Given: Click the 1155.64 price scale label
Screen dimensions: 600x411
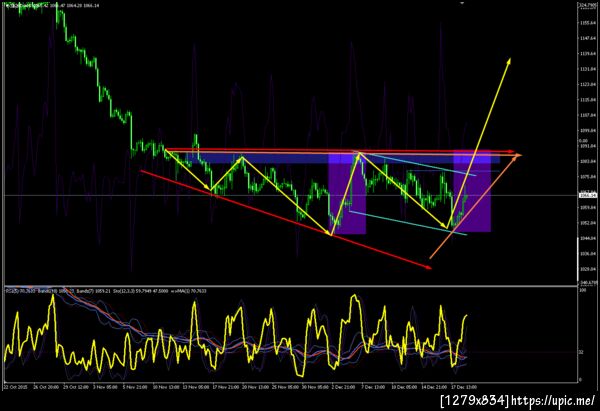Looking at the screenshot, I should tap(588, 23).
